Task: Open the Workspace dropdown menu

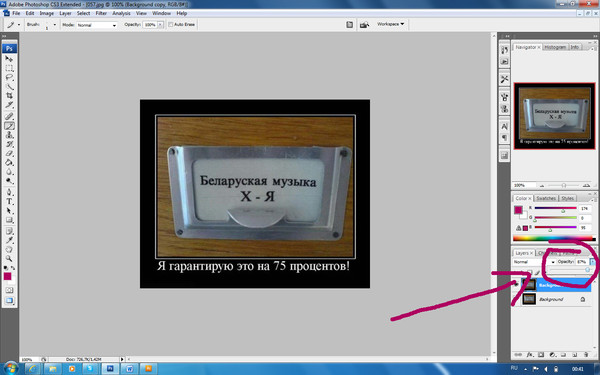Action: (390, 24)
